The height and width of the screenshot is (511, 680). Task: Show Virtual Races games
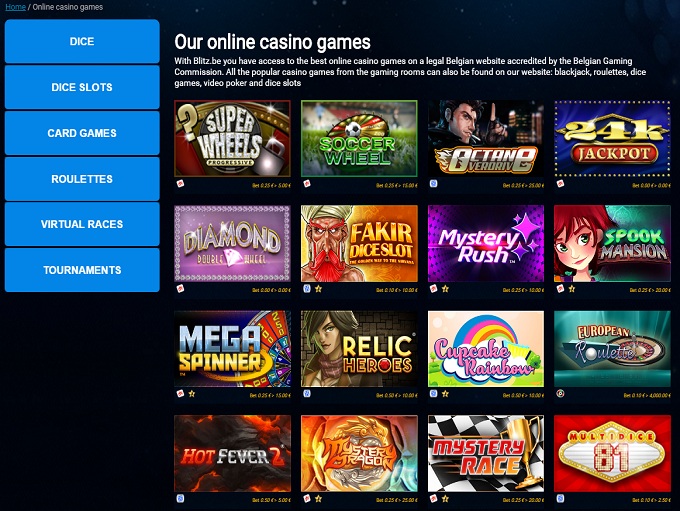pos(82,224)
